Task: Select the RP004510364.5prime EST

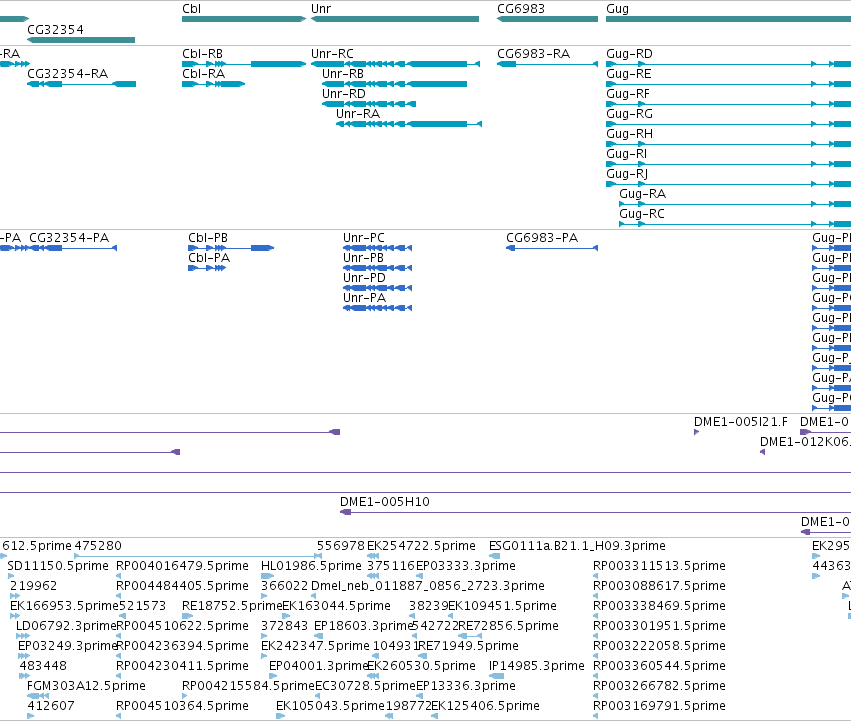Action: [119, 716]
